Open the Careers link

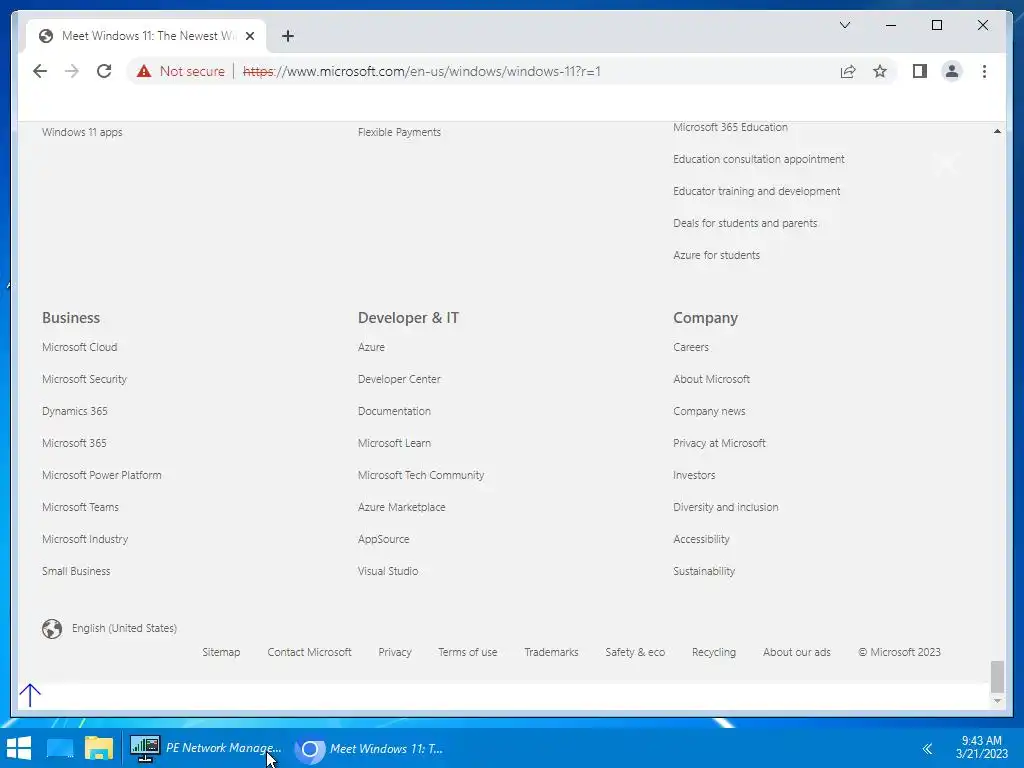pos(691,347)
